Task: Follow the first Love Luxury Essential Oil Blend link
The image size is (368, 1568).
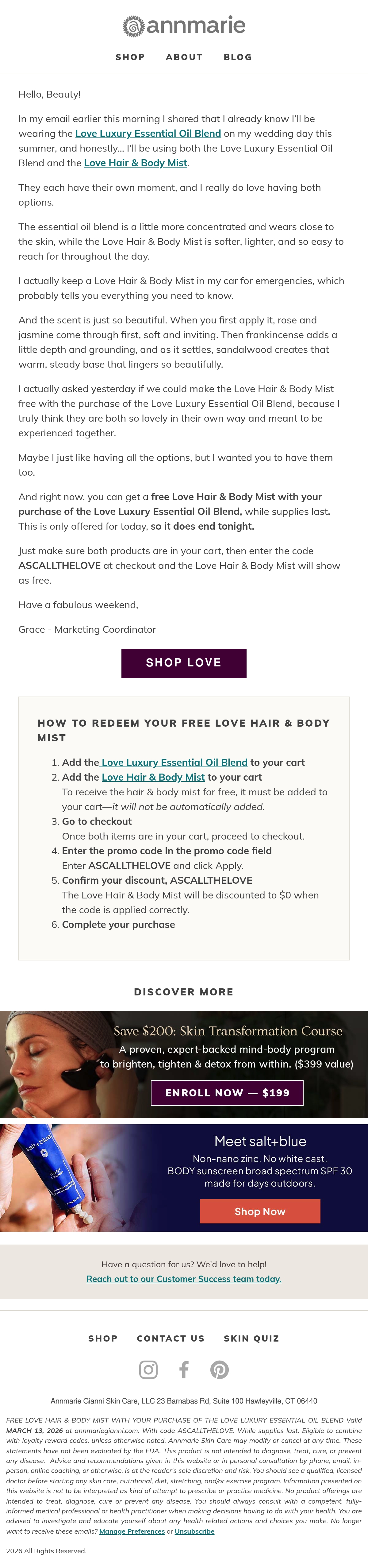Action: coord(148,133)
